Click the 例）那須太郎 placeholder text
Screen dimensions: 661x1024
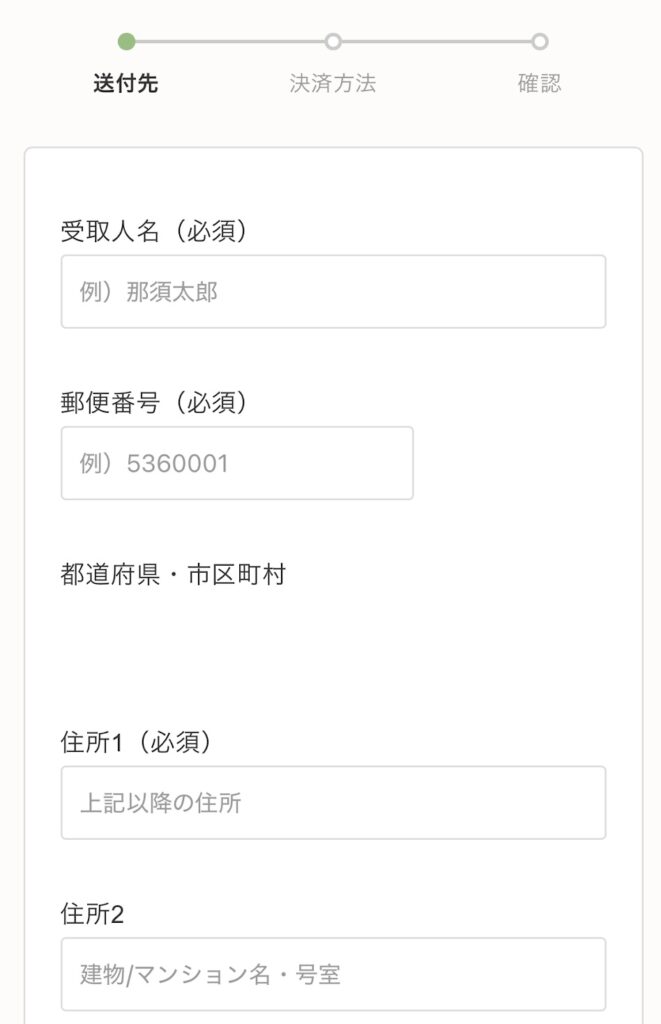pos(149,292)
